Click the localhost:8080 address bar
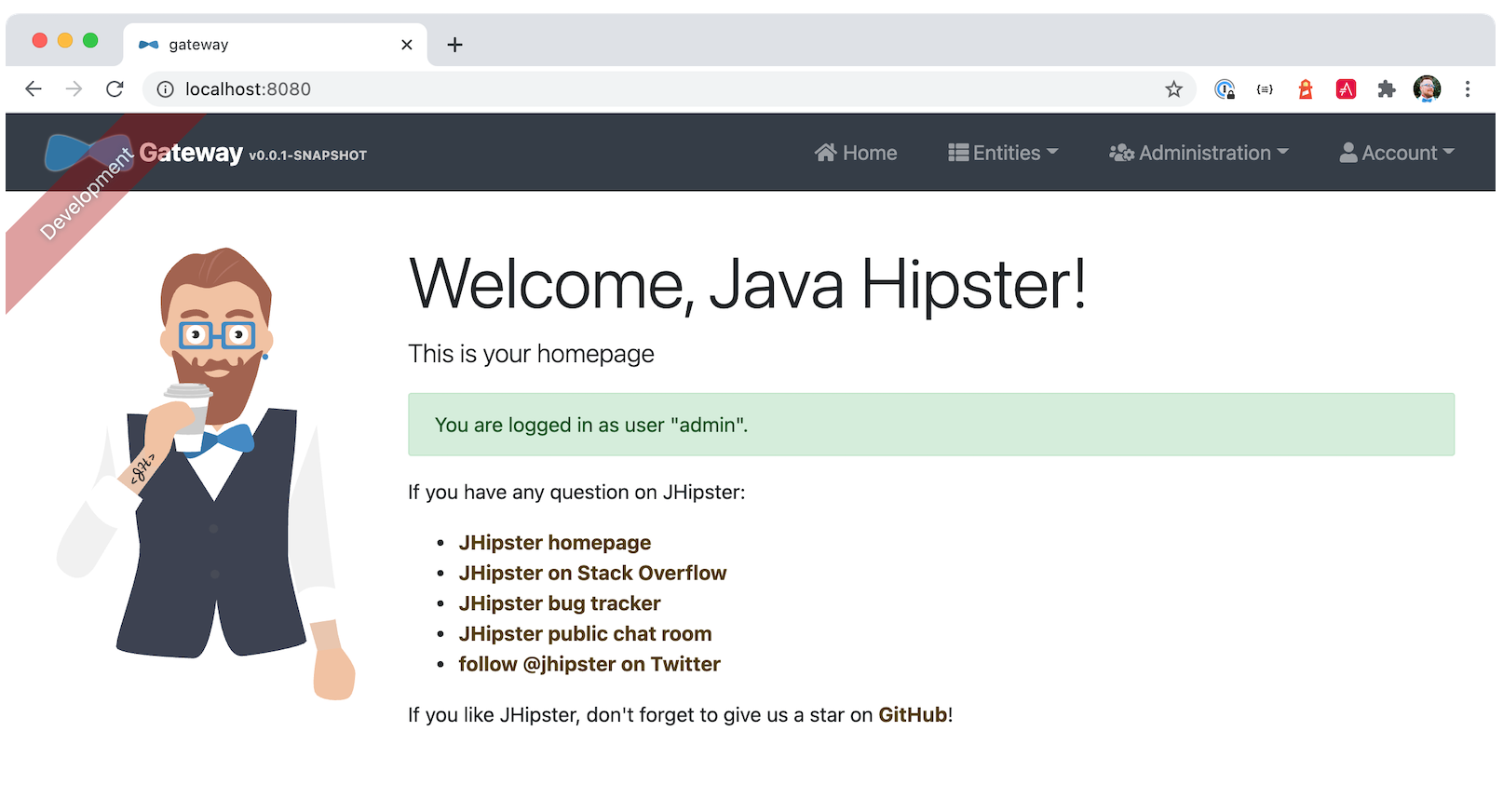This screenshot has height=812, width=1503. tap(652, 89)
